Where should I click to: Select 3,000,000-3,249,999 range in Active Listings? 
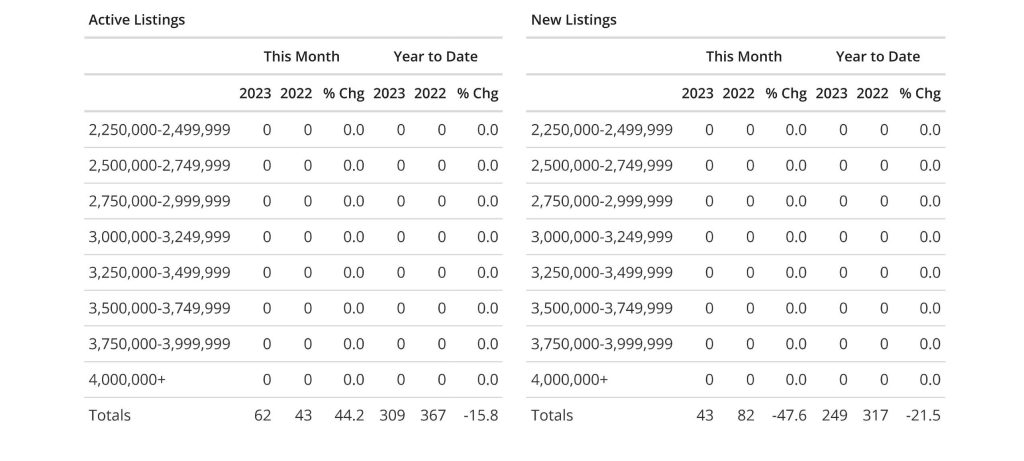click(159, 237)
